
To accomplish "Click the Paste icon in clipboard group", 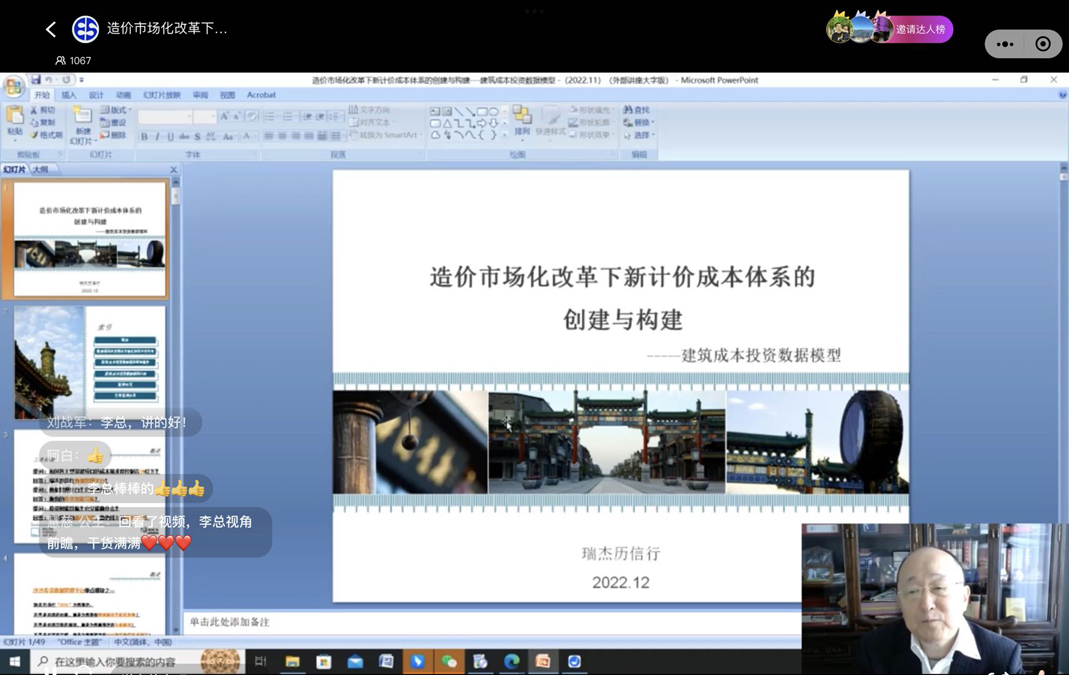I will tap(15, 120).
